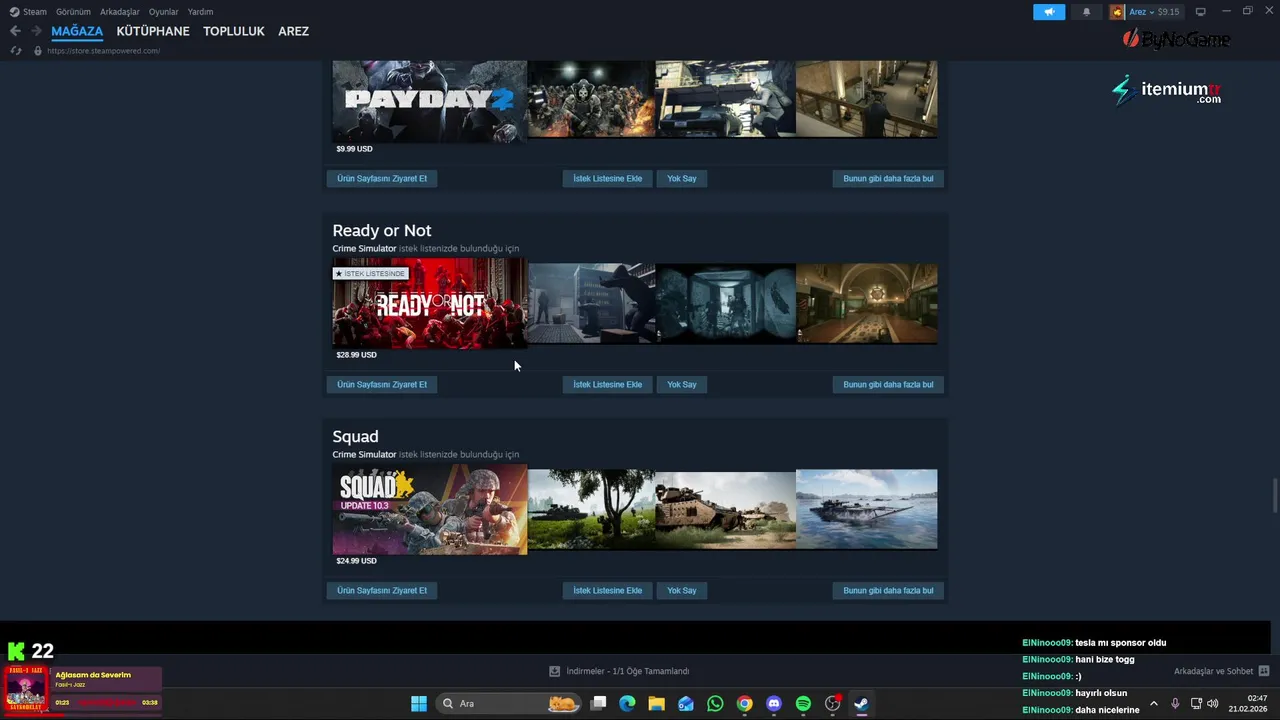The image size is (1280, 720).
Task: Click the volume speaker icon in tray
Action: point(1213,703)
